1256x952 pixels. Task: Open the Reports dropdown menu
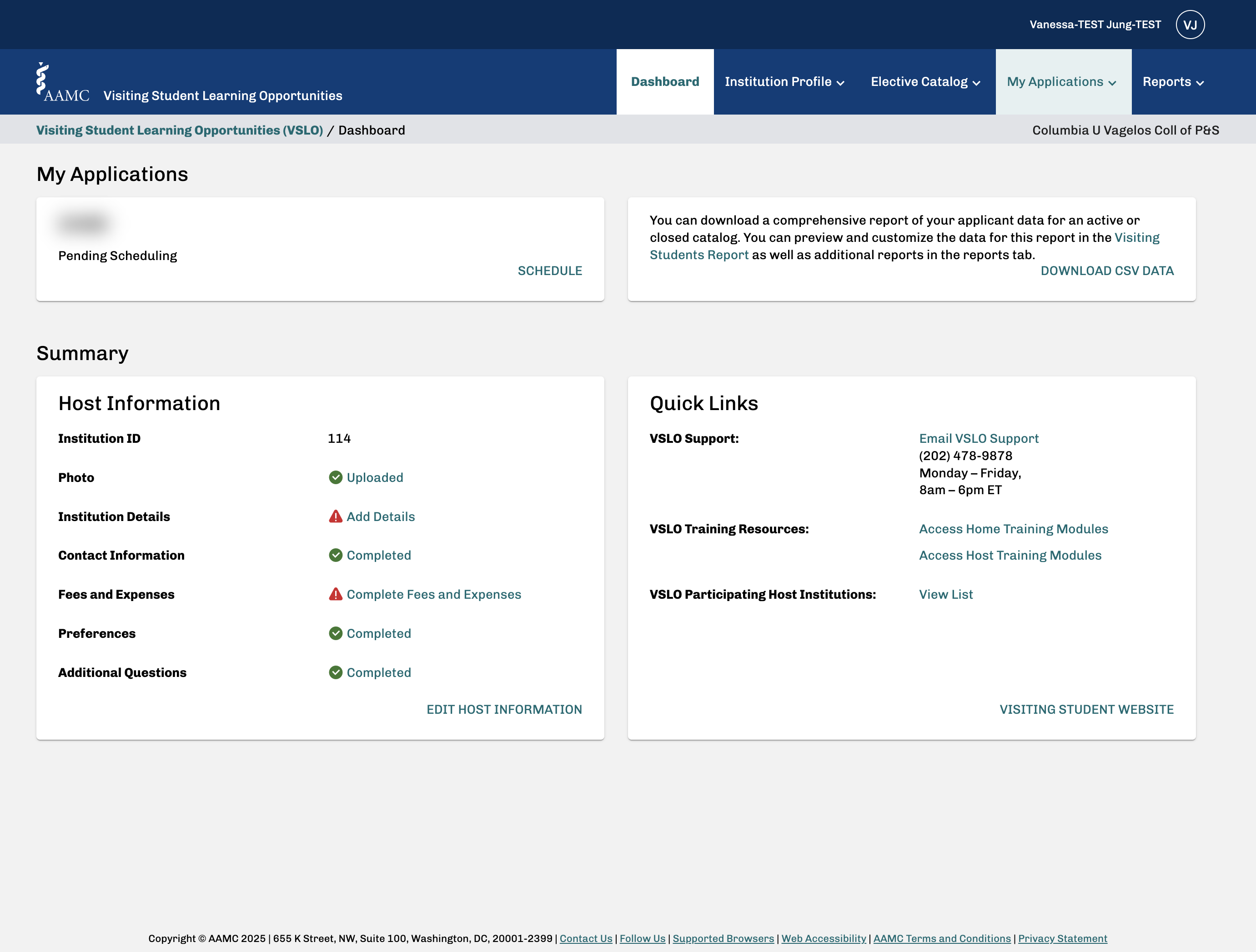pyautogui.click(x=1173, y=82)
